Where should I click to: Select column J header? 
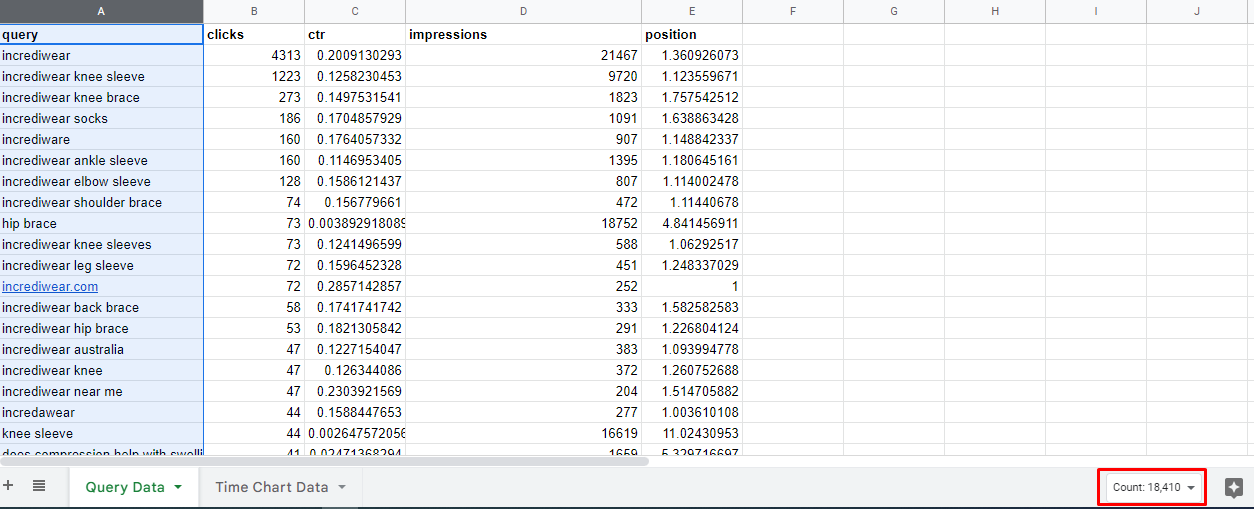1197,11
